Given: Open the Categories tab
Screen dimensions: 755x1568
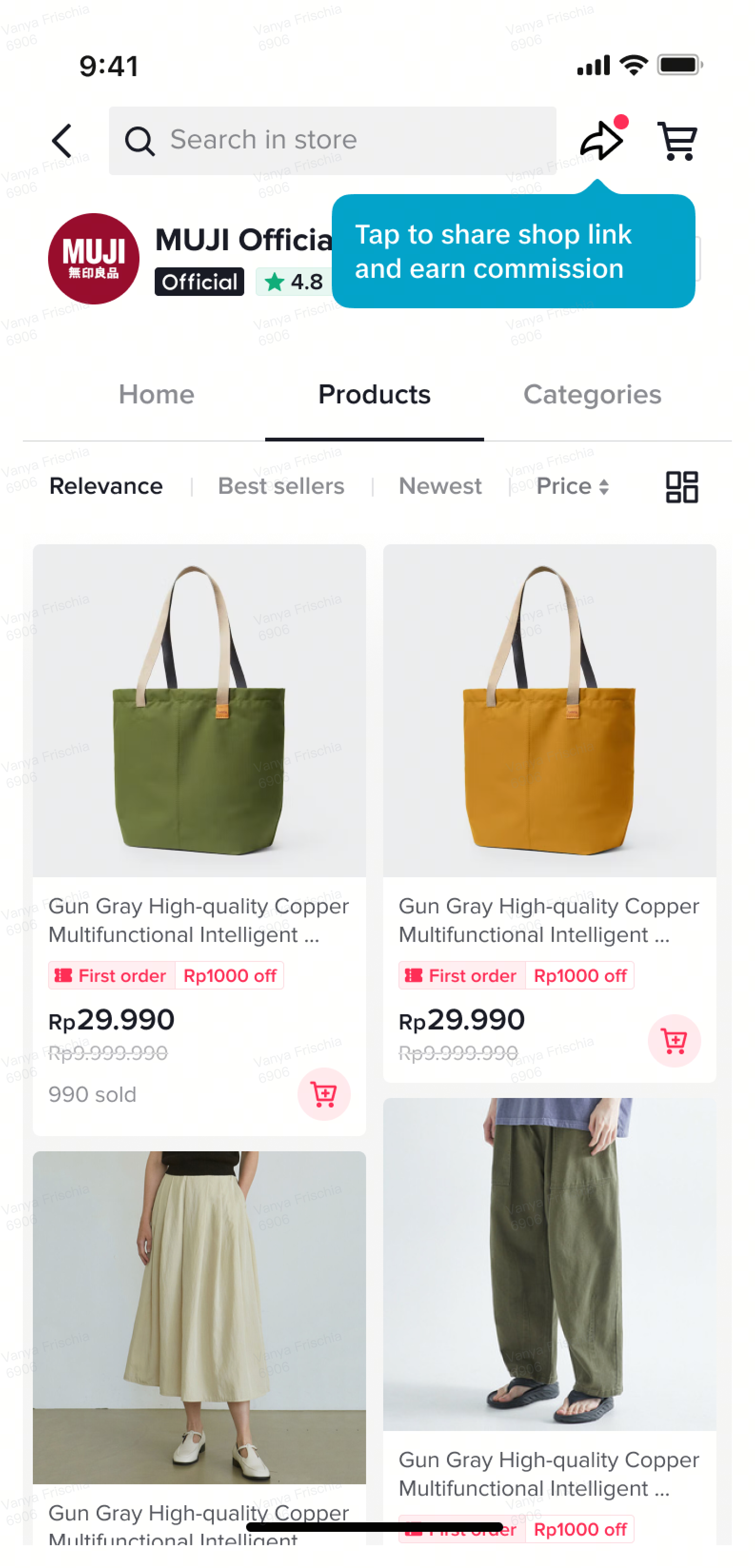Looking at the screenshot, I should coord(592,394).
